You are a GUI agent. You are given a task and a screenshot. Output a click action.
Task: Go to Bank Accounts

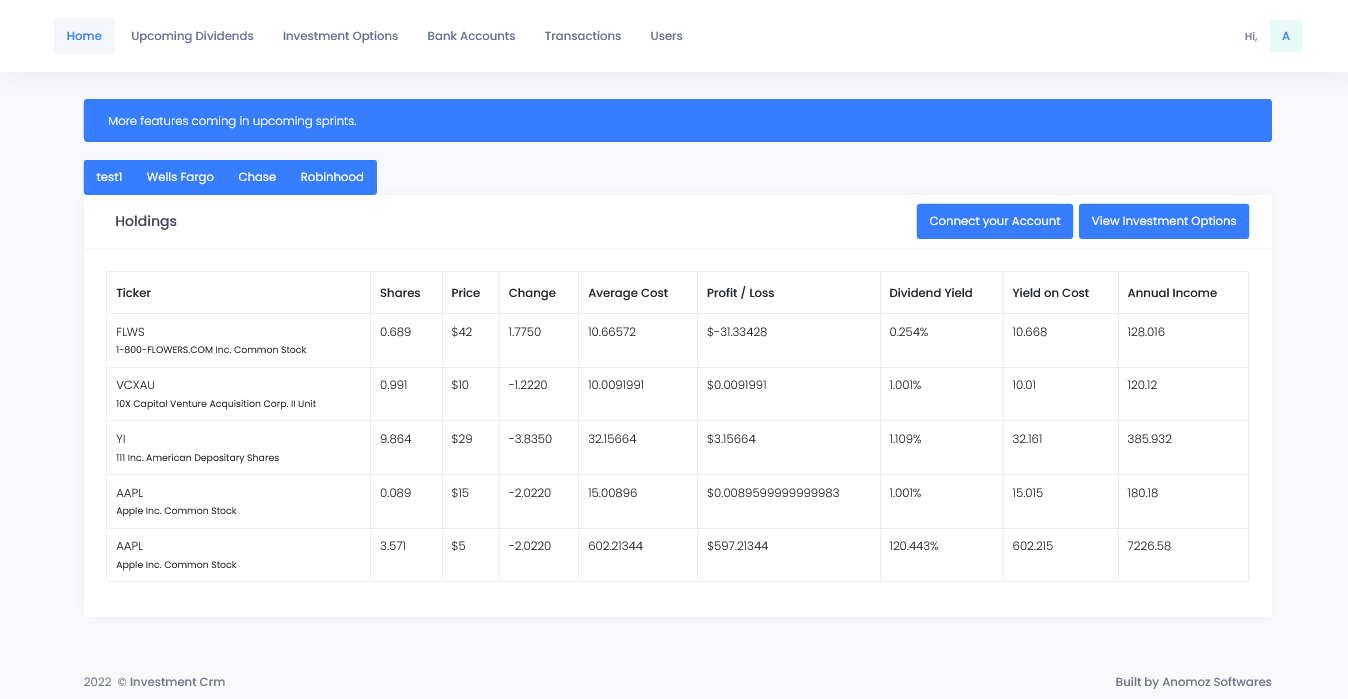pyautogui.click(x=471, y=35)
